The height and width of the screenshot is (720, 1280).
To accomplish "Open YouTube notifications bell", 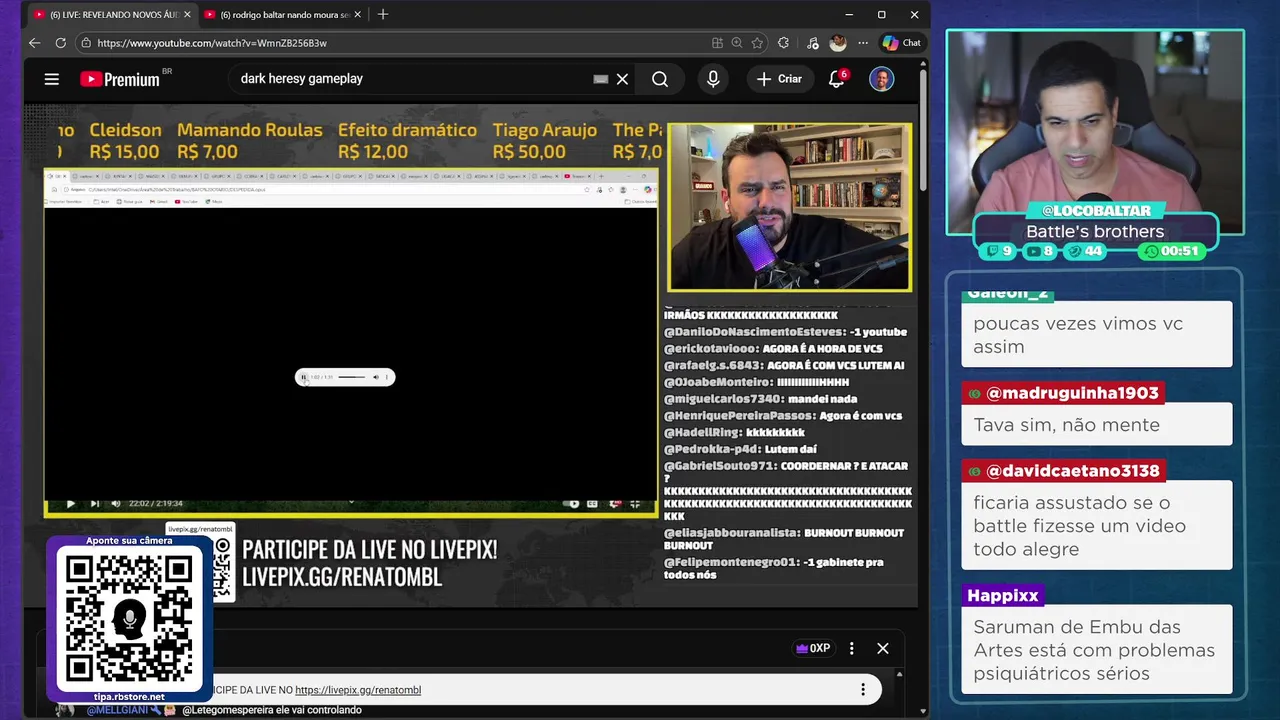I will click(x=837, y=79).
